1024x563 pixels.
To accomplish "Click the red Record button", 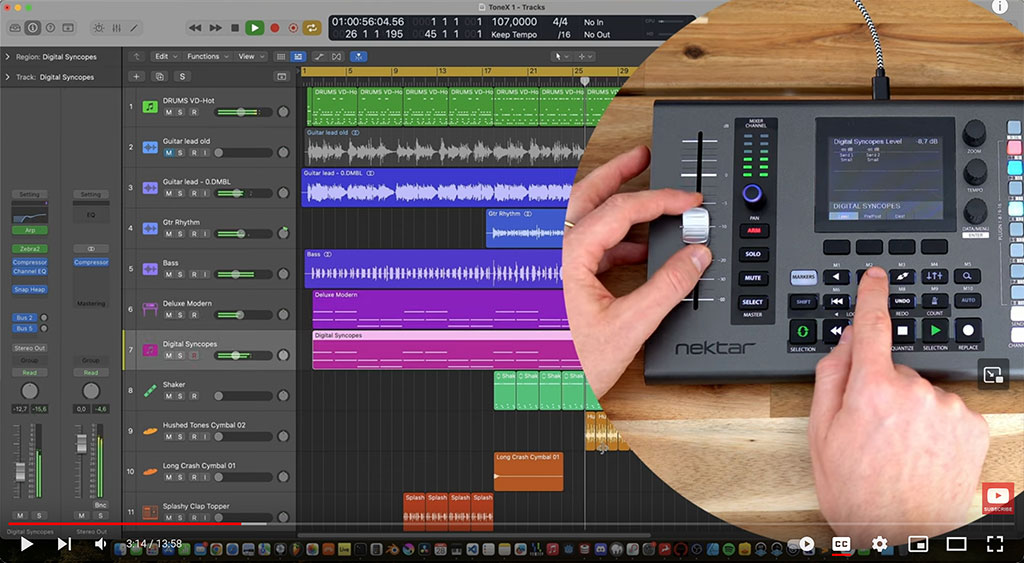I will point(275,28).
